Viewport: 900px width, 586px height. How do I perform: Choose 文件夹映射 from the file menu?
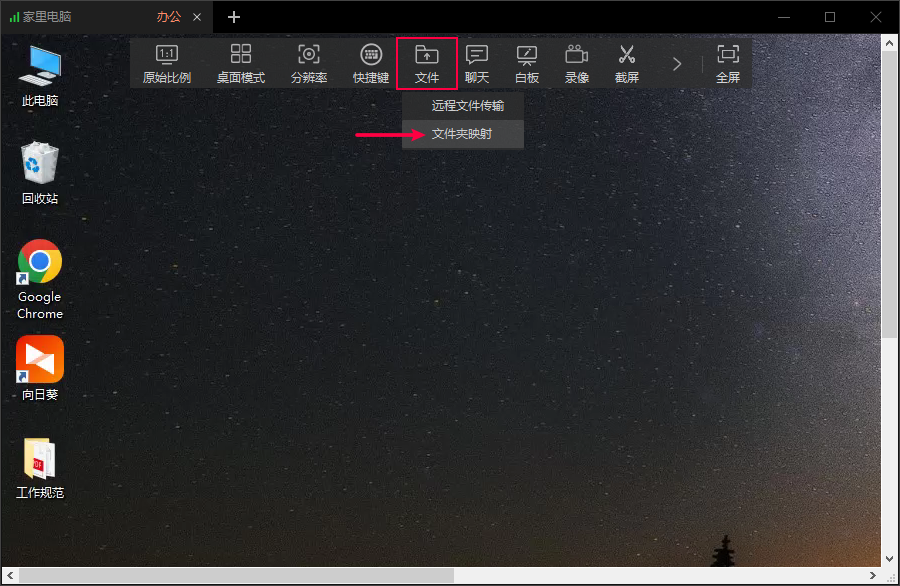click(462, 134)
